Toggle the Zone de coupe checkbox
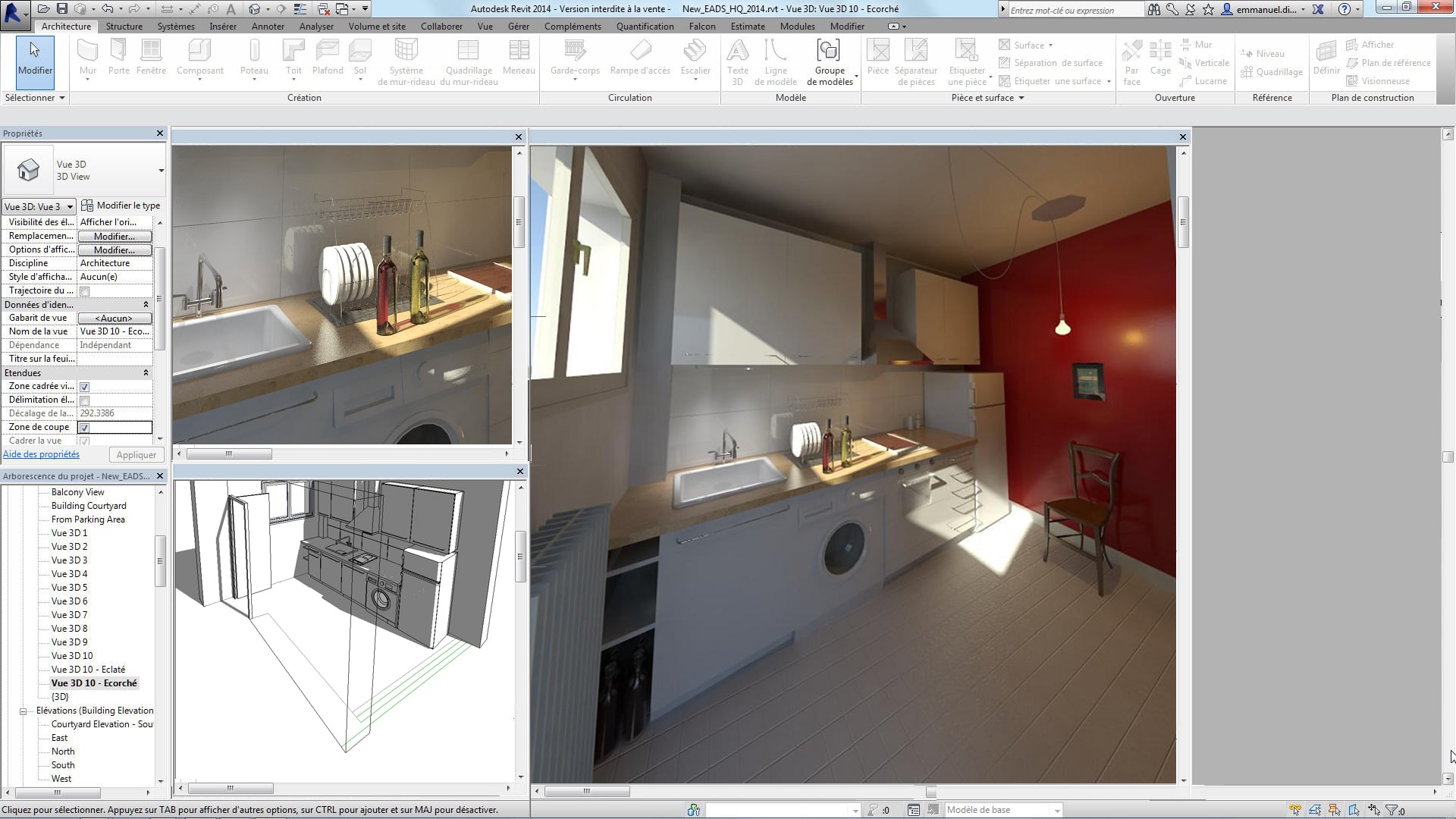Screen dimensions: 1456x819 [85, 428]
